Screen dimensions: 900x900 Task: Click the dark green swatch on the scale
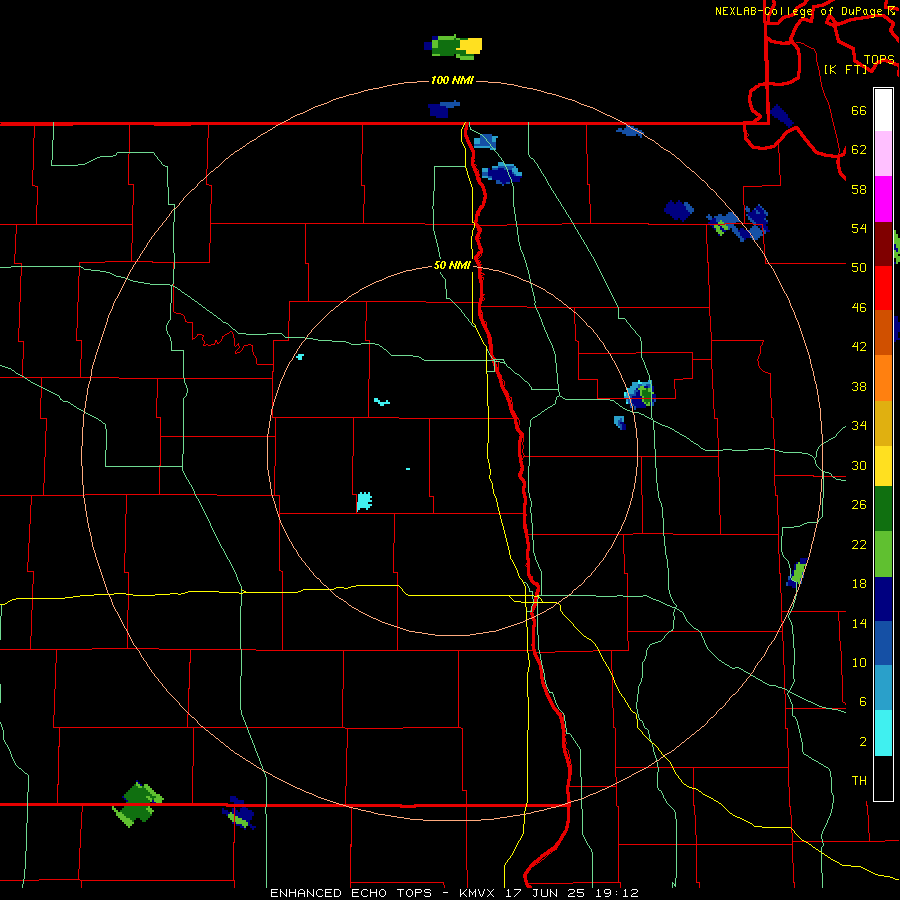pos(883,509)
